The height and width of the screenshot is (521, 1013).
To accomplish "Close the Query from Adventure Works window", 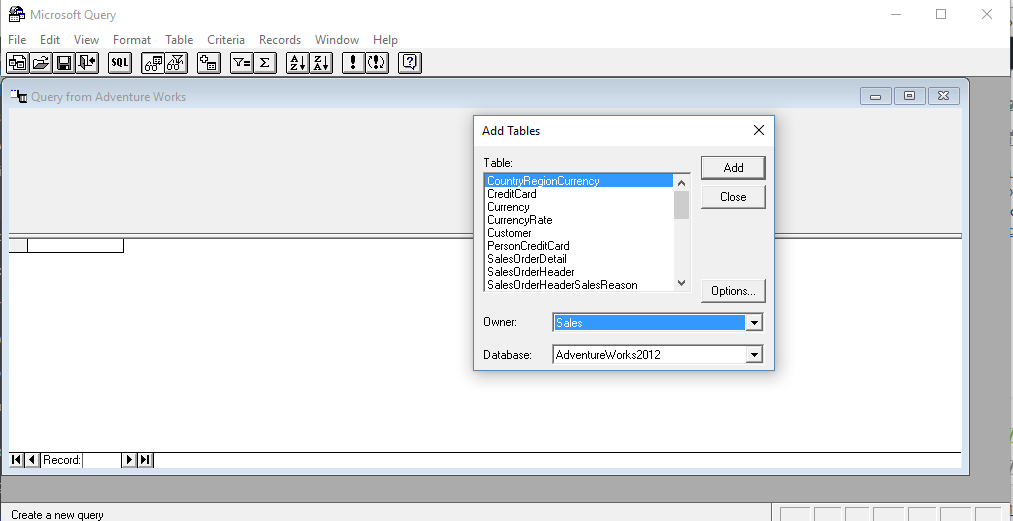I will tap(943, 96).
